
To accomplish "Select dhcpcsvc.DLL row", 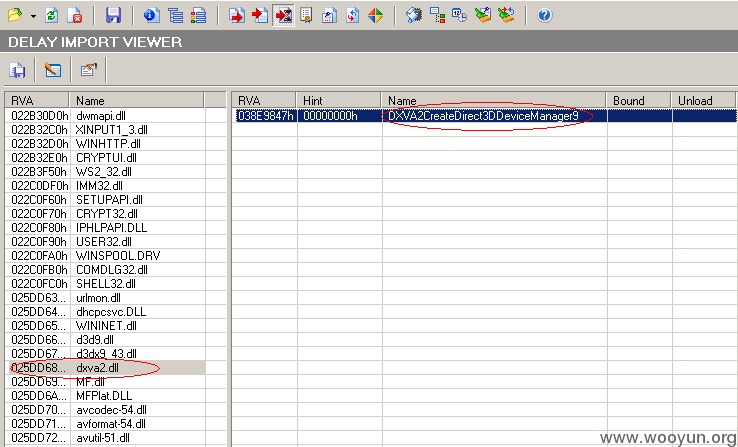I will (x=105, y=311).
